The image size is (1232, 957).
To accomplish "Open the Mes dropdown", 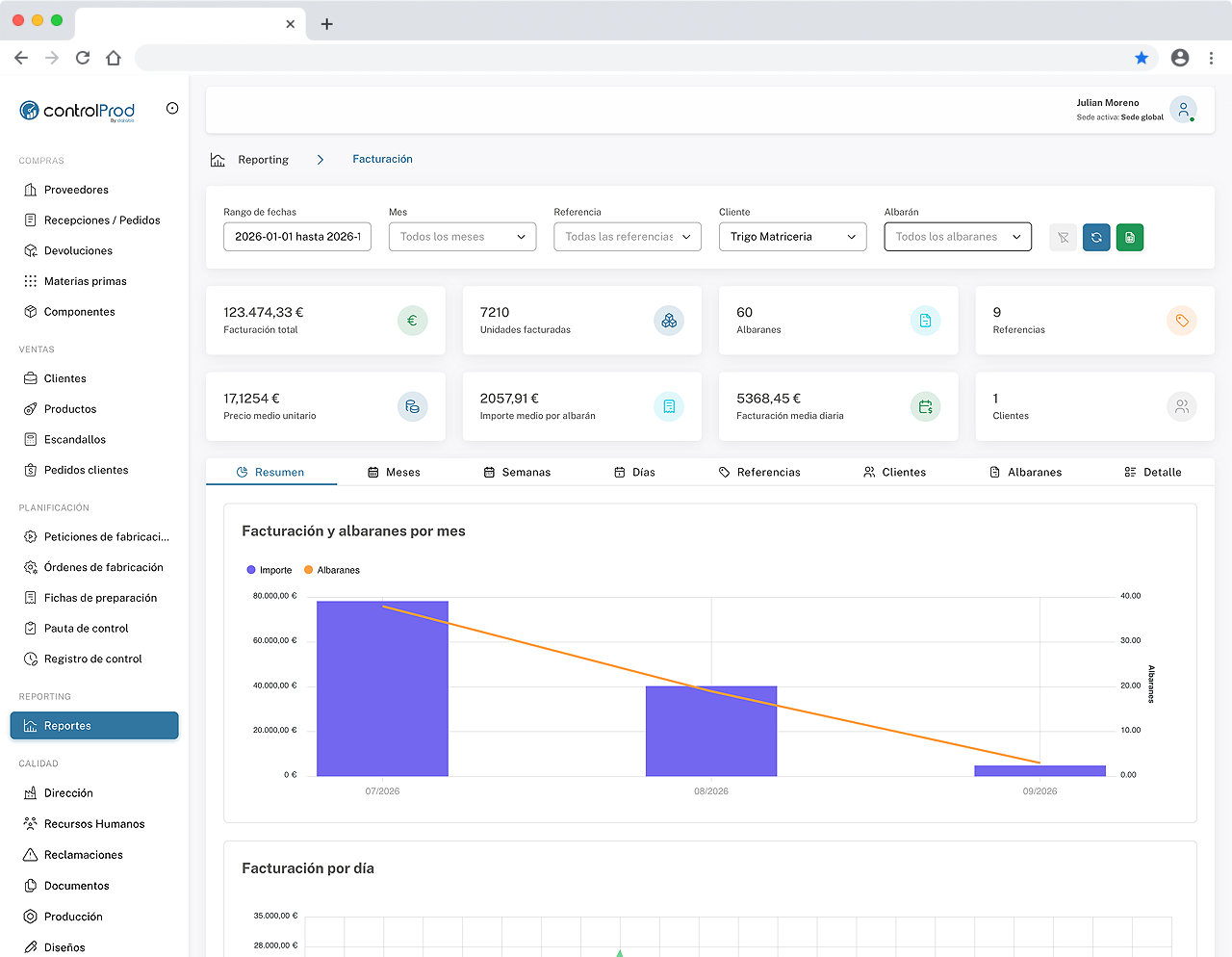I will coord(462,237).
